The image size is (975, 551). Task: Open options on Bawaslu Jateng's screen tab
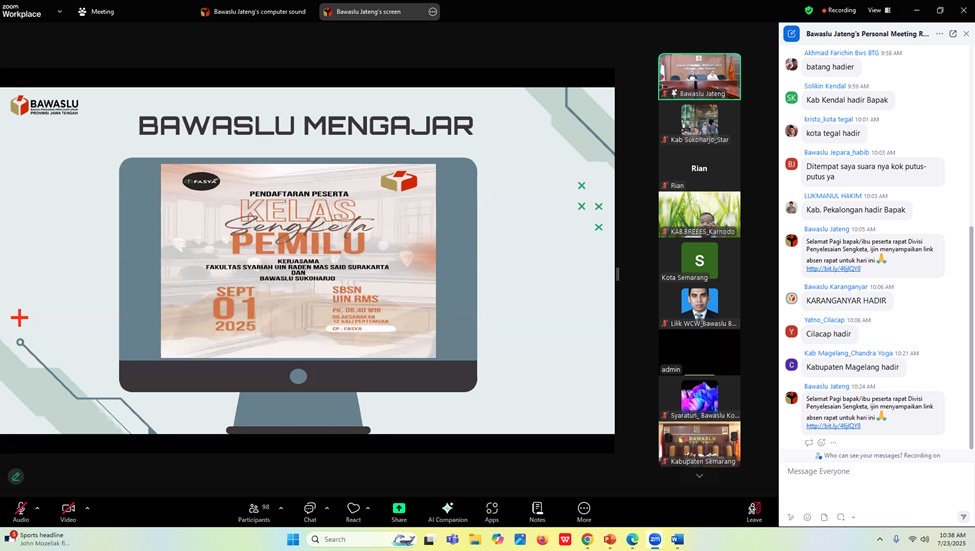pyautogui.click(x=433, y=11)
